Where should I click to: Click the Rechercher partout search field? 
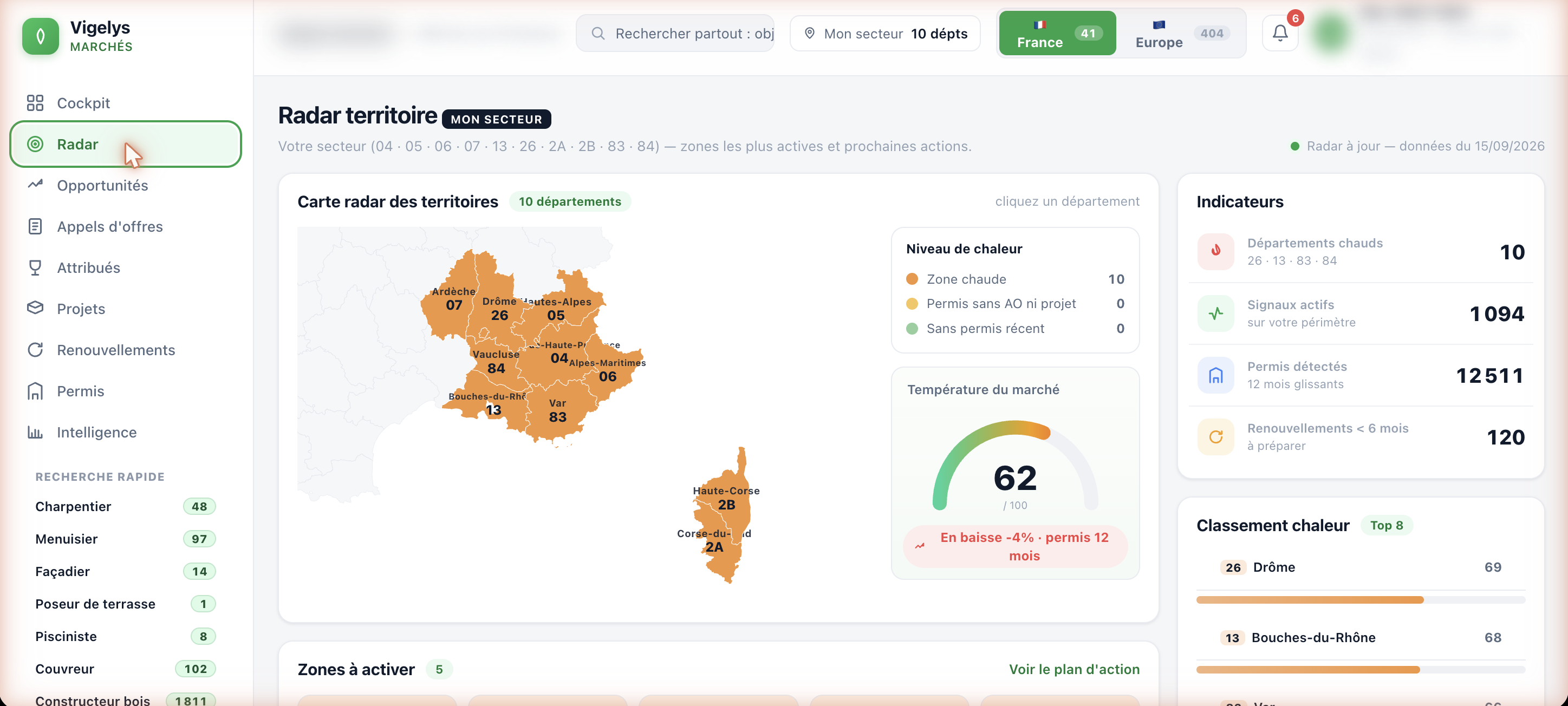675,34
